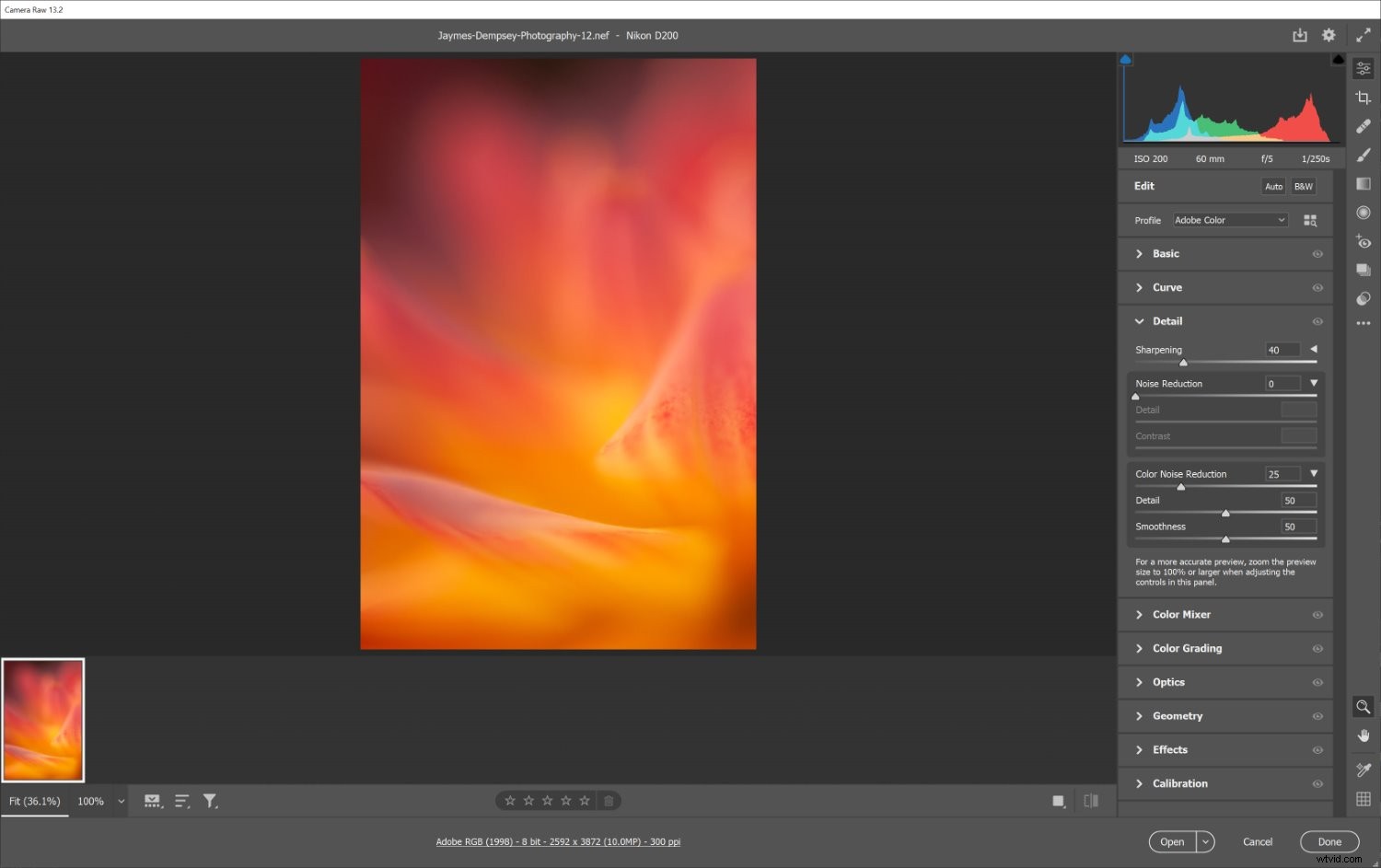This screenshot has width=1381, height=868.
Task: Select the Crop and Rotate tool
Action: pos(1364,97)
